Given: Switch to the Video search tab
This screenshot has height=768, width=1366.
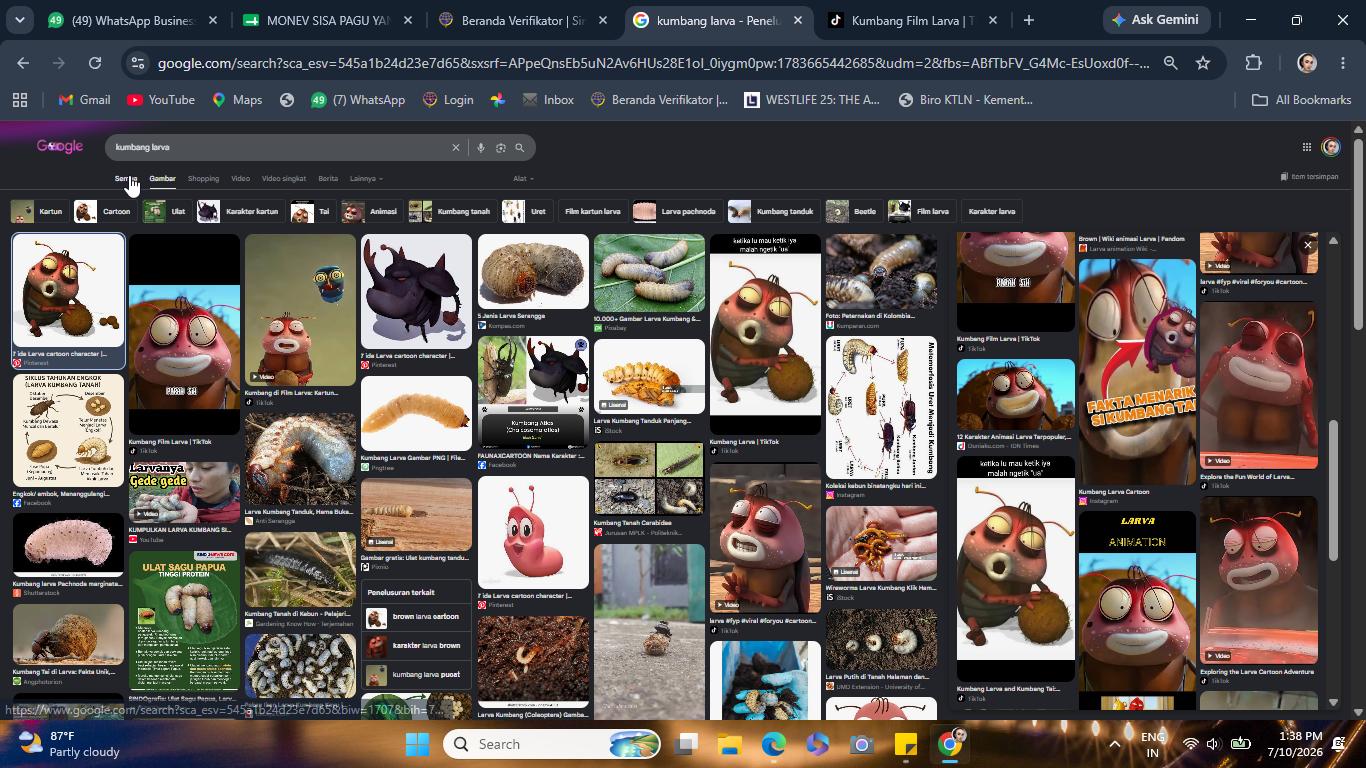Looking at the screenshot, I should coord(240,179).
